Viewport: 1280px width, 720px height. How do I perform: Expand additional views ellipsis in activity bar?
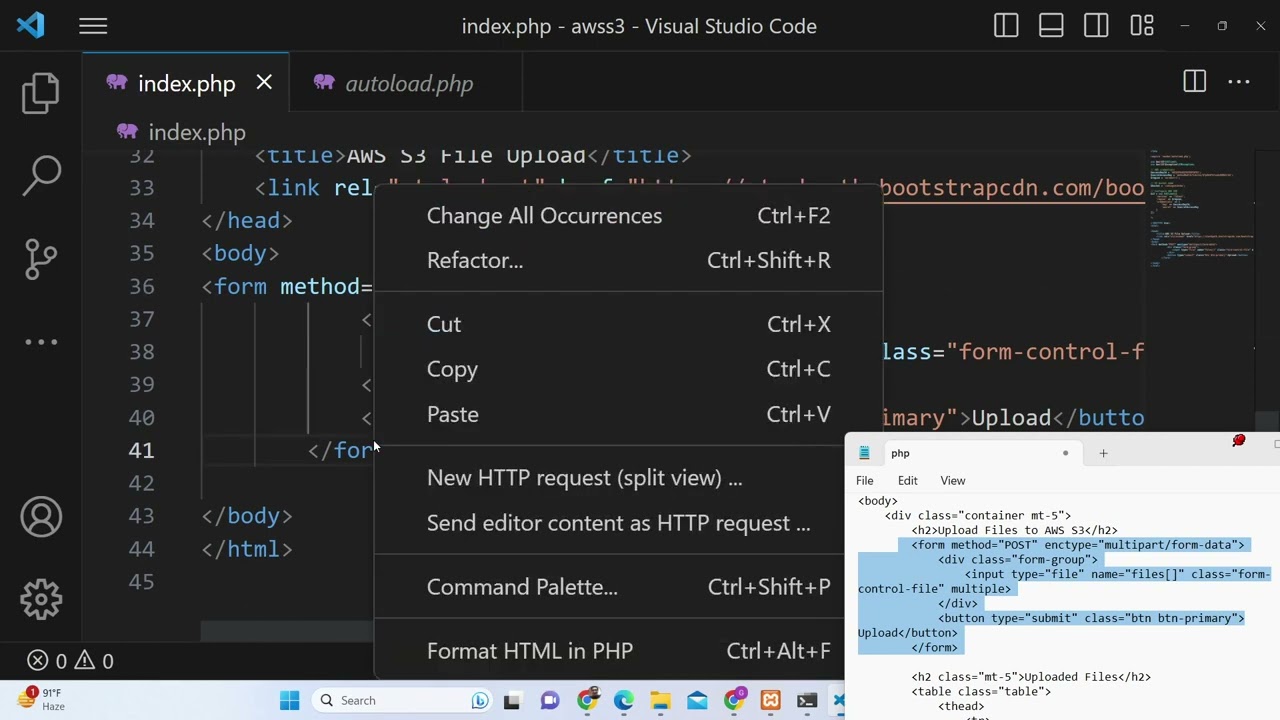coord(41,342)
